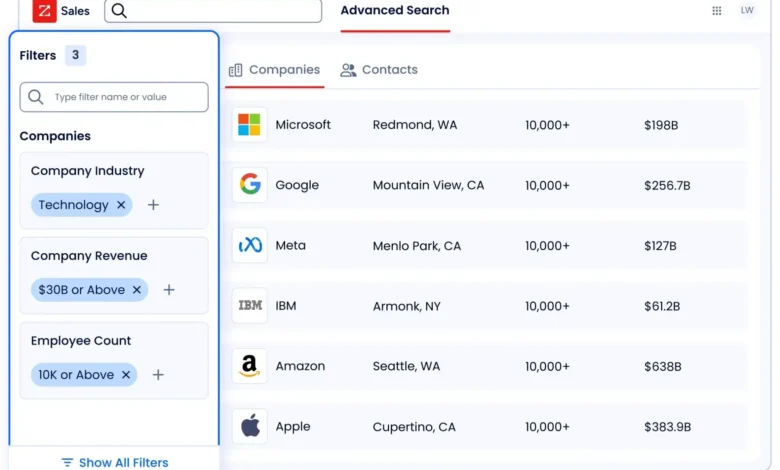Switch to the Contacts tab

tap(379, 70)
